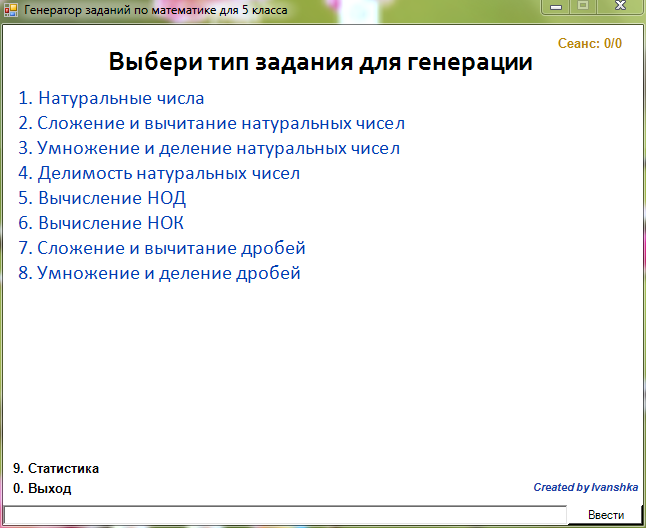Click the 'Created by Ivanshka' credit text
This screenshot has width=646, height=528.
(x=585, y=487)
